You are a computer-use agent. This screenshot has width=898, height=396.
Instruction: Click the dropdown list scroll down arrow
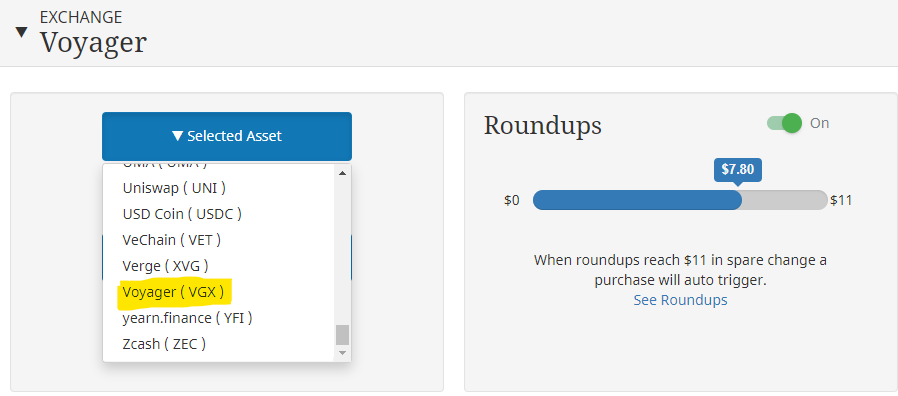[342, 352]
